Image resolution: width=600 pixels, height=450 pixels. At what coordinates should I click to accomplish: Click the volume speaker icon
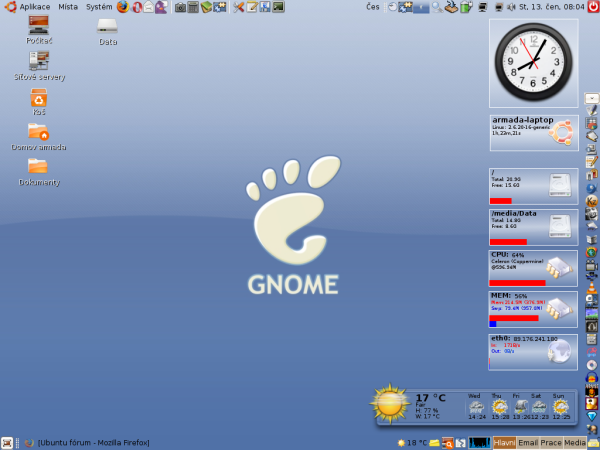(511, 7)
